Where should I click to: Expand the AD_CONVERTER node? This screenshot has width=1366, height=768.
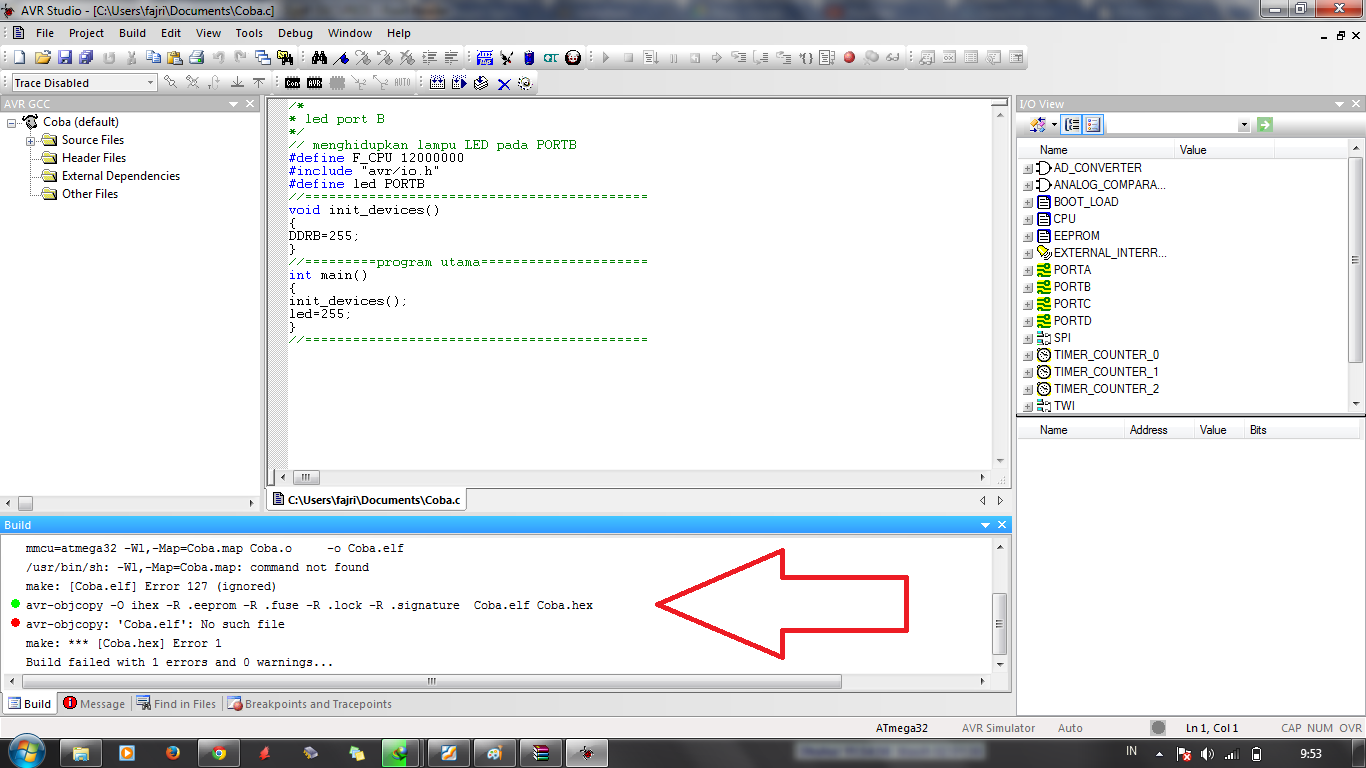(x=1028, y=169)
